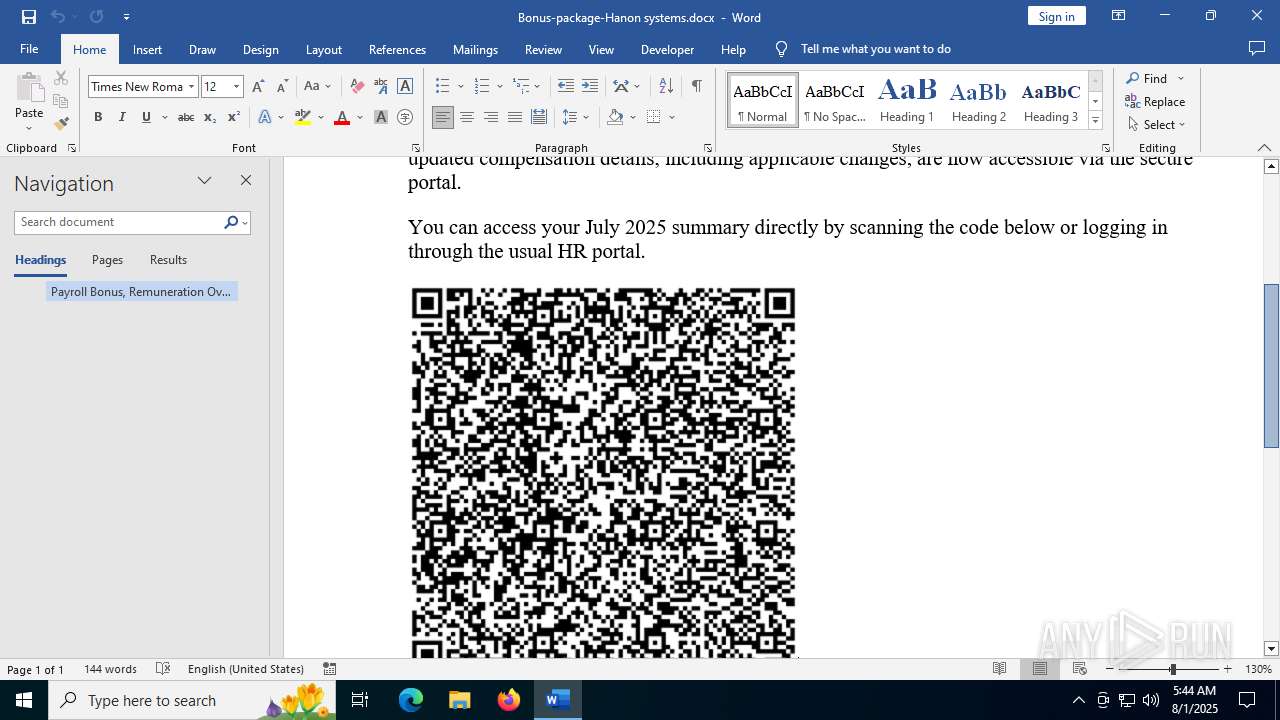The width and height of the screenshot is (1280, 720).
Task: Click the Search document input field
Action: (120, 222)
